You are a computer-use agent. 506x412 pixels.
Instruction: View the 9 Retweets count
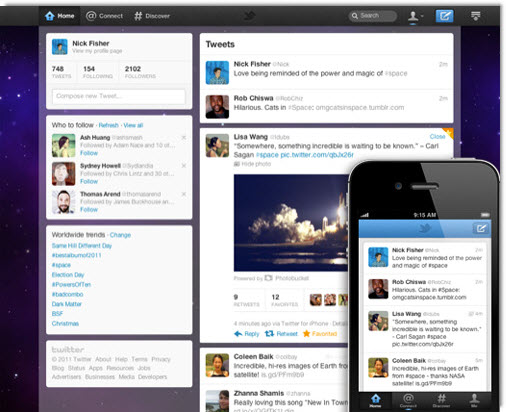[246, 300]
